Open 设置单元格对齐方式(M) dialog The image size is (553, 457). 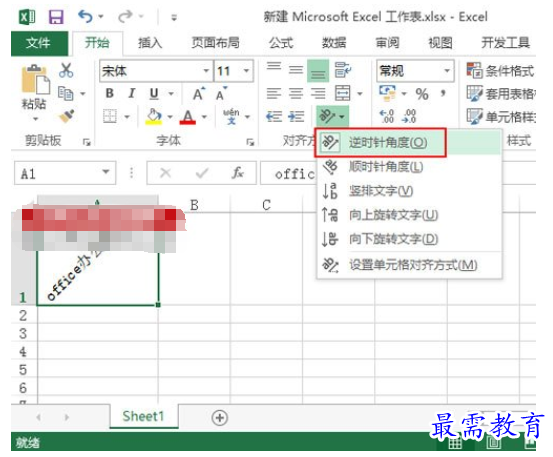[x=409, y=265]
